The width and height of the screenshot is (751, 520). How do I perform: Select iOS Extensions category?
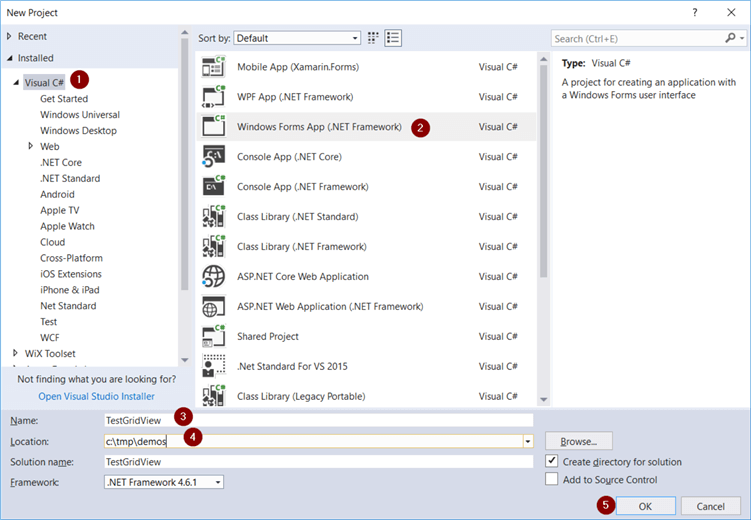point(71,274)
